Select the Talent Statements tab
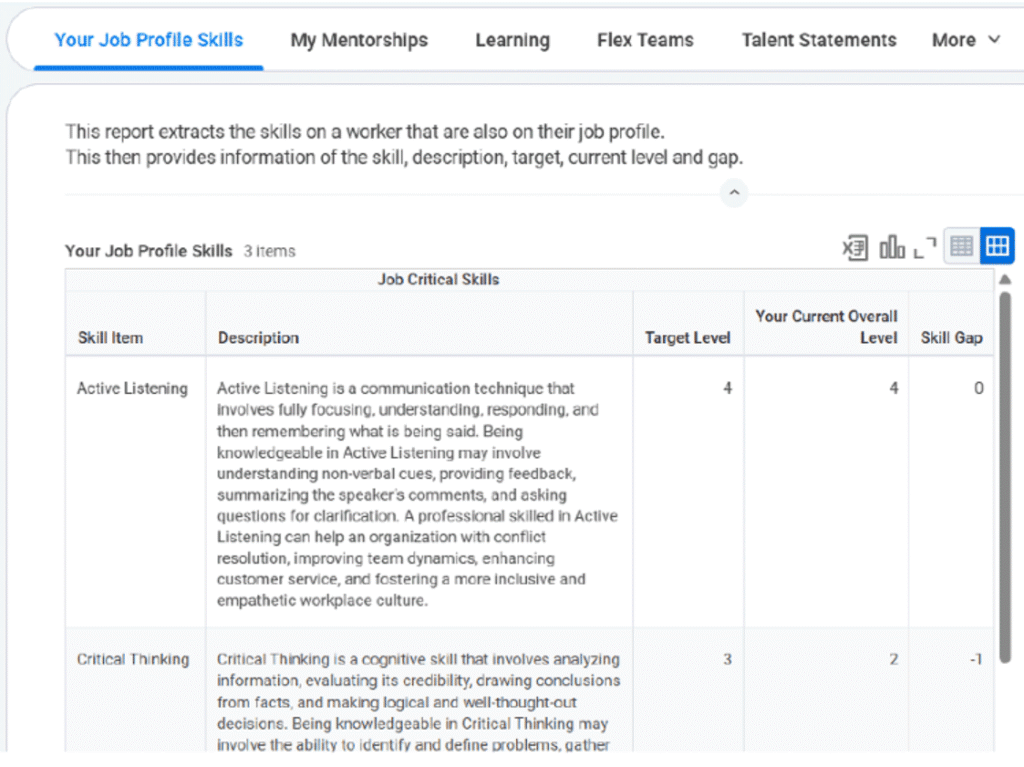Viewport: 1024px width, 767px height. [819, 41]
